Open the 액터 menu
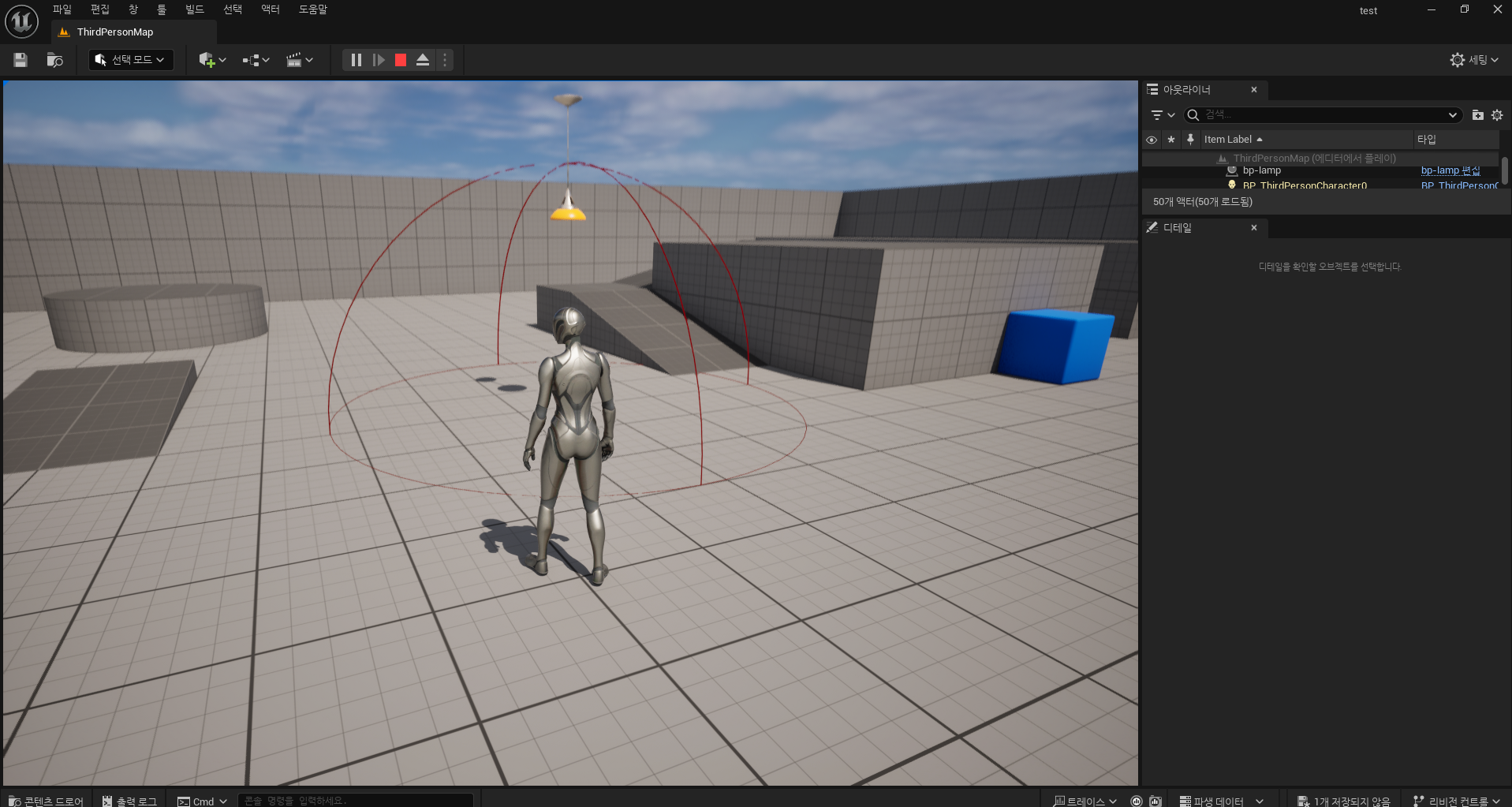 coord(271,9)
